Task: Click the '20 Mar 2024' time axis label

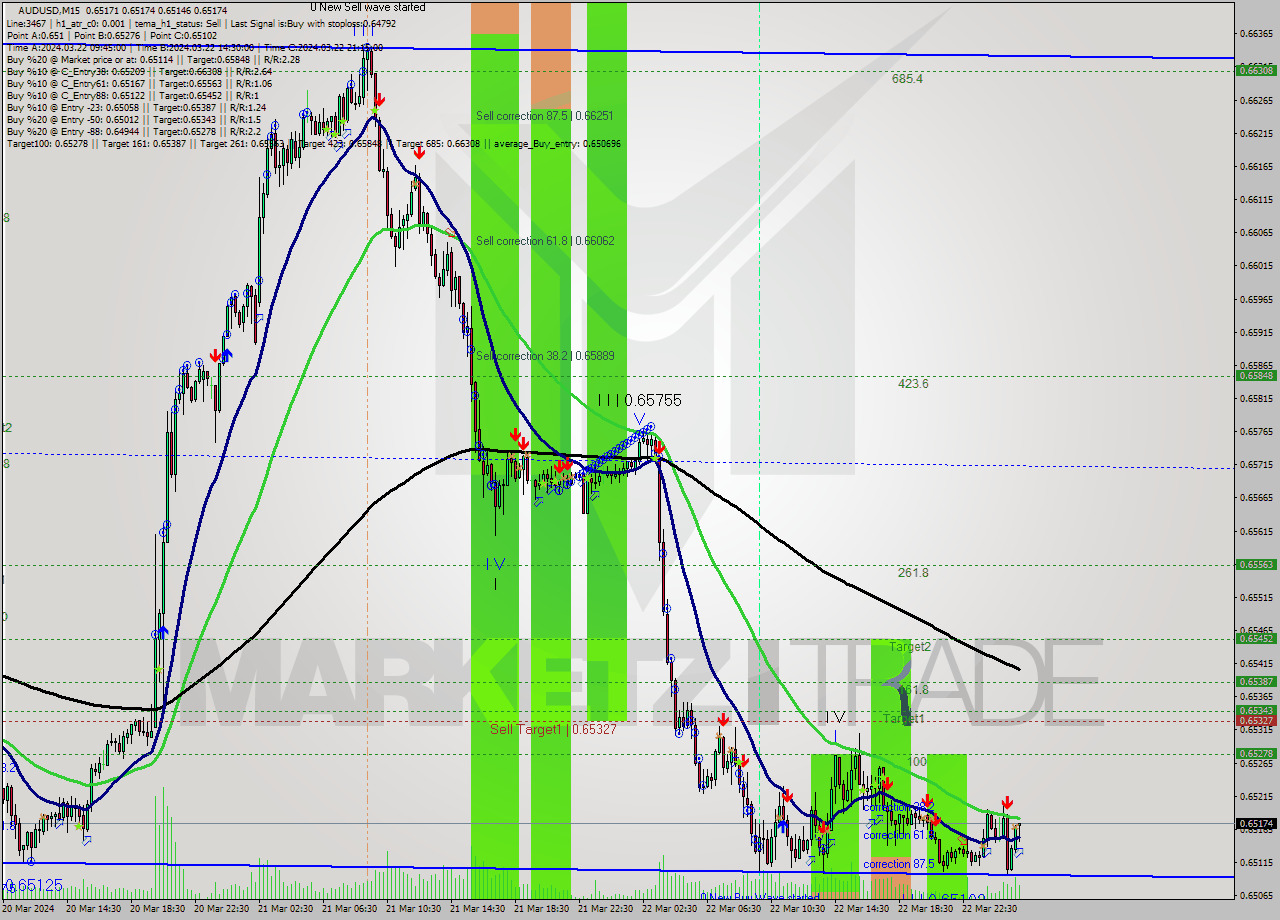Action: (x=30, y=909)
